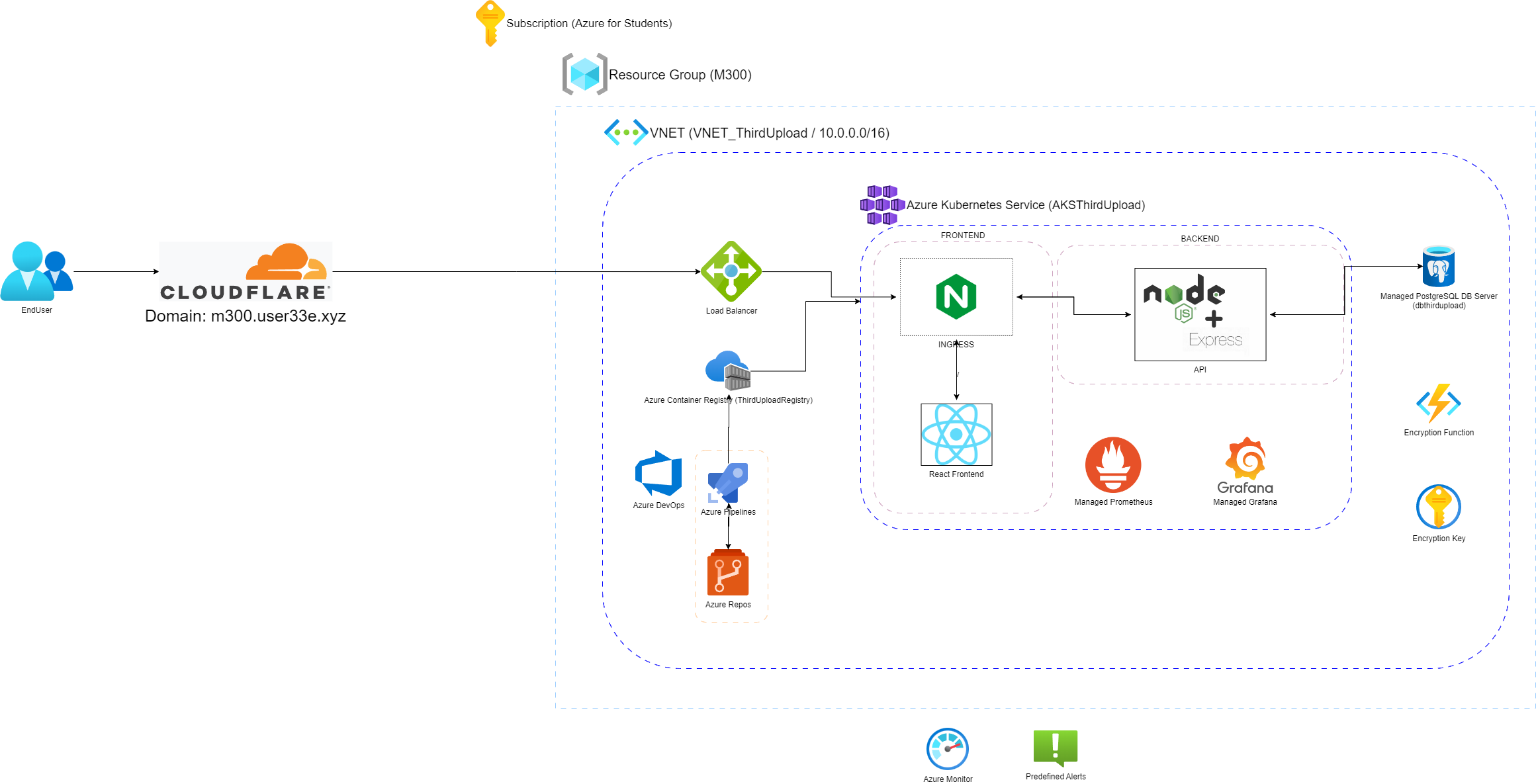Click the Domain: m300.user33e.xyz text

pyautogui.click(x=246, y=316)
